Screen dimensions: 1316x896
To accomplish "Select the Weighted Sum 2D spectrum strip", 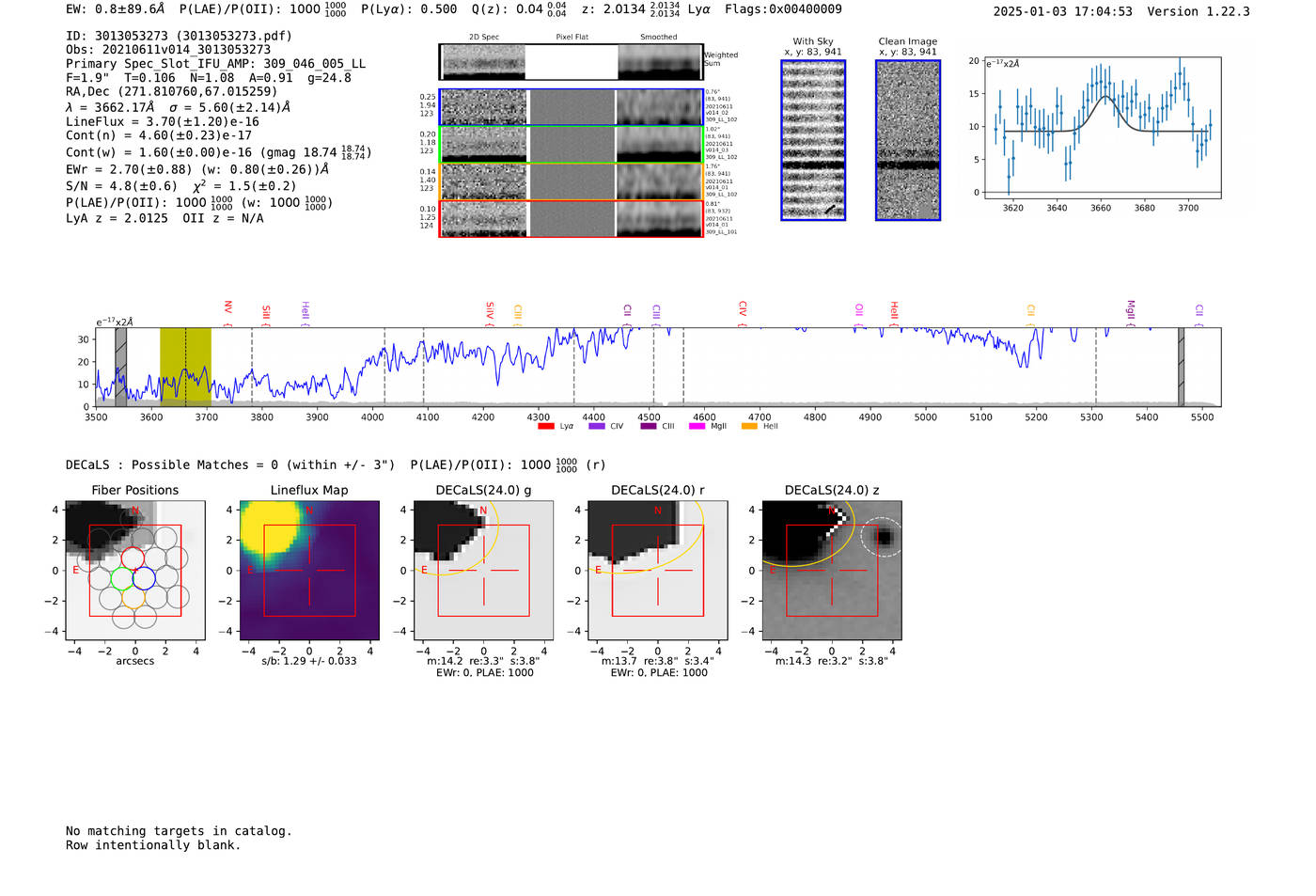I will [x=571, y=62].
